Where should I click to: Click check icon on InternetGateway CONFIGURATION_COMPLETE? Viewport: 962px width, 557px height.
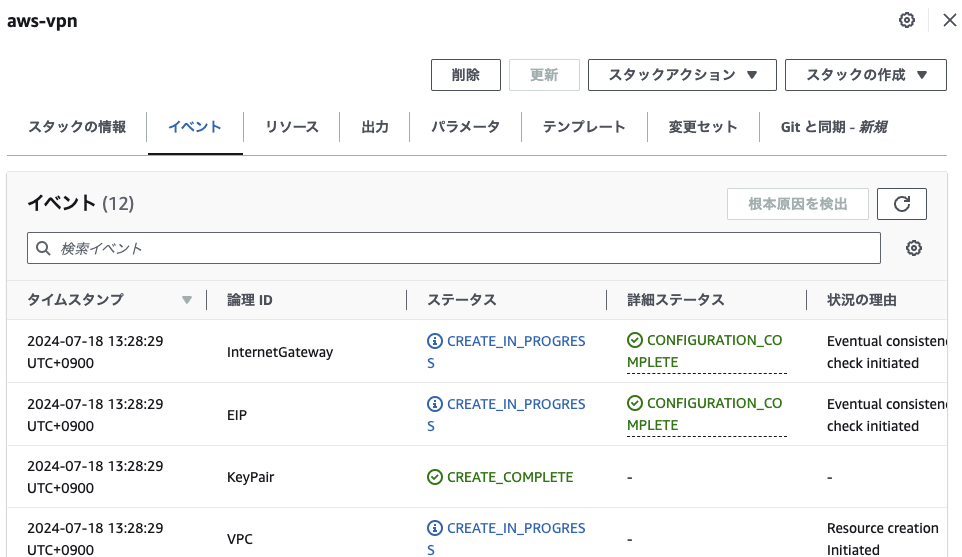pos(634,340)
